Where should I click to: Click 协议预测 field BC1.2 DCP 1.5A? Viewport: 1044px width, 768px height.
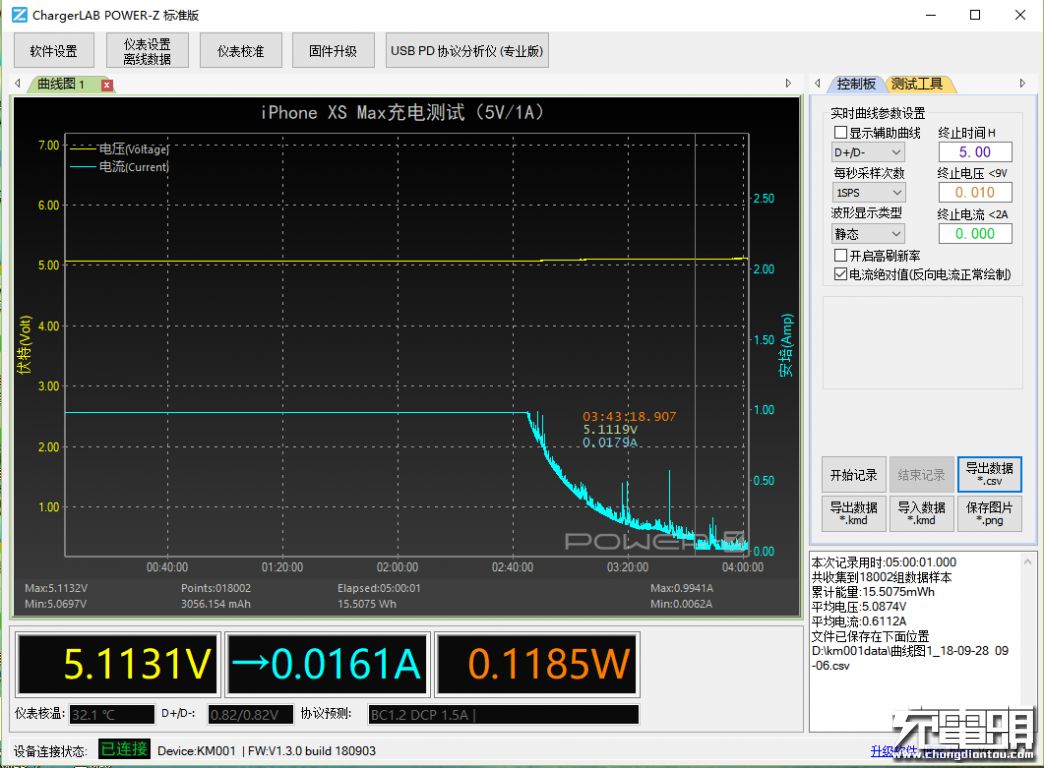point(503,715)
